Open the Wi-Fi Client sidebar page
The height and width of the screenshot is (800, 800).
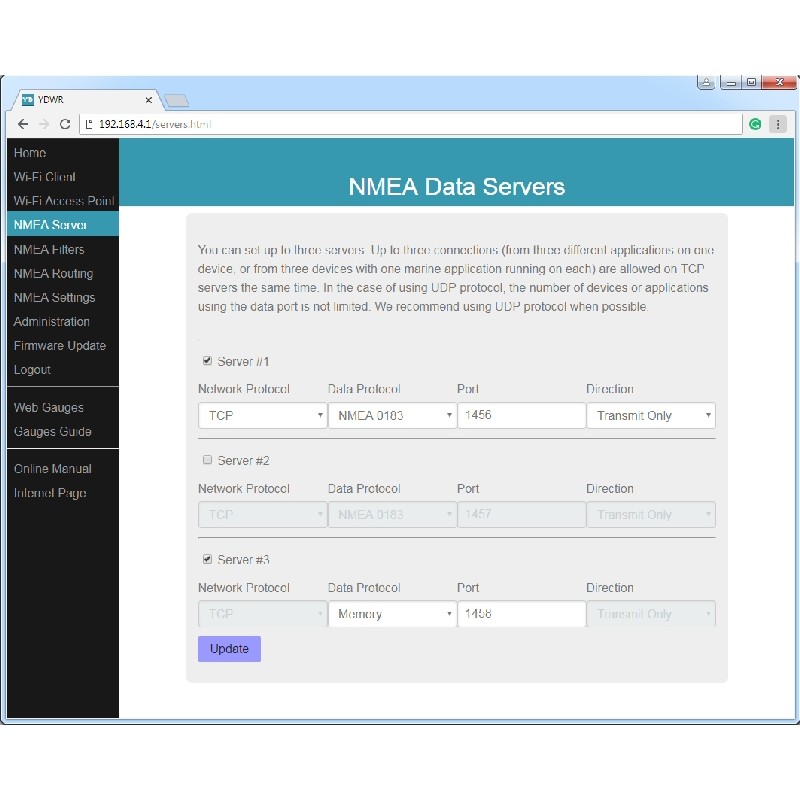[45, 177]
